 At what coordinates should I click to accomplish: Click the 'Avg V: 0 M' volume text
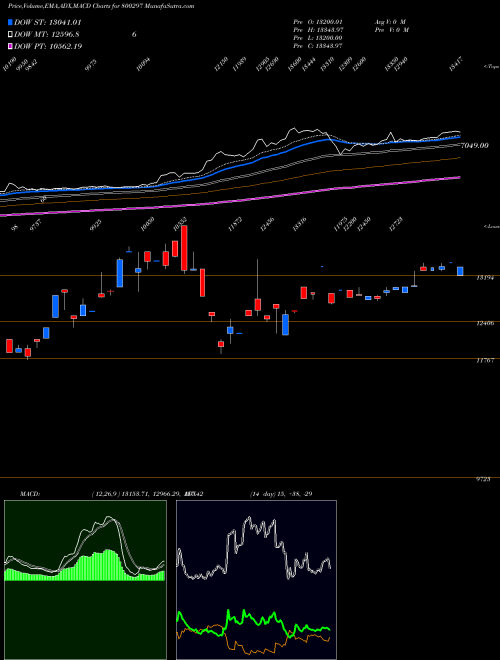[x=391, y=21]
